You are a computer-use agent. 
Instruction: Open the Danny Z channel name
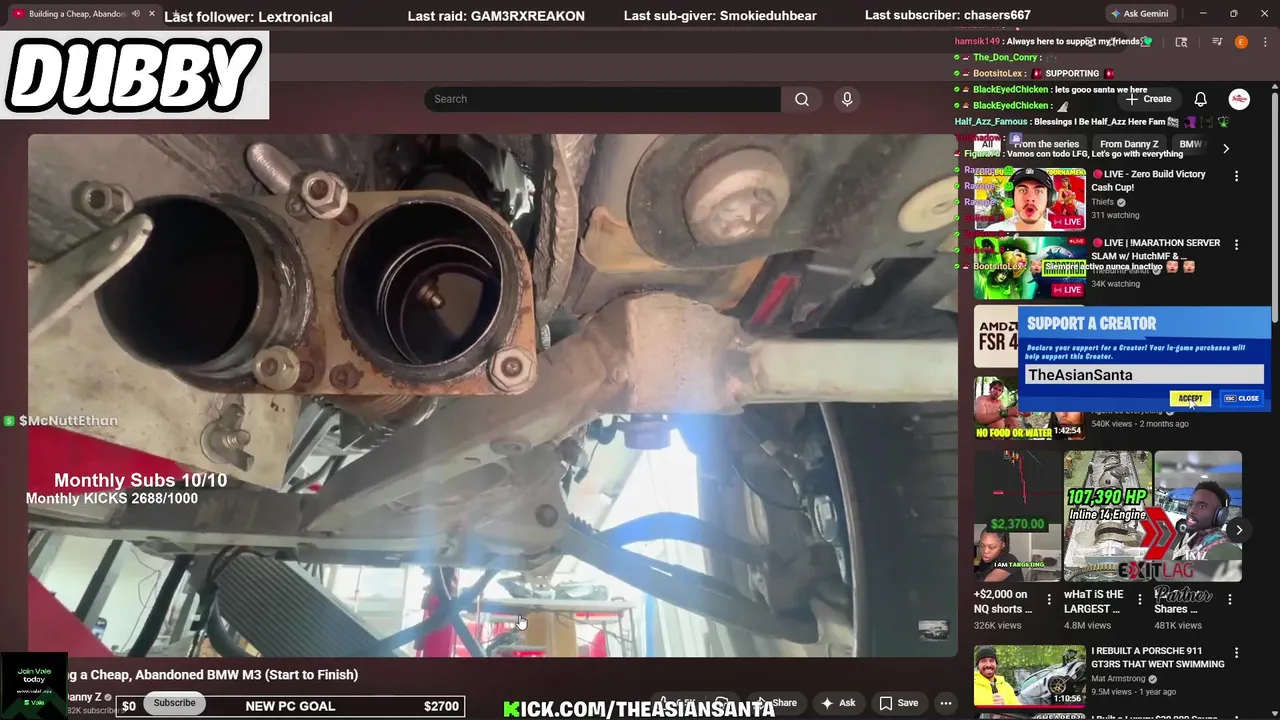click(x=83, y=697)
